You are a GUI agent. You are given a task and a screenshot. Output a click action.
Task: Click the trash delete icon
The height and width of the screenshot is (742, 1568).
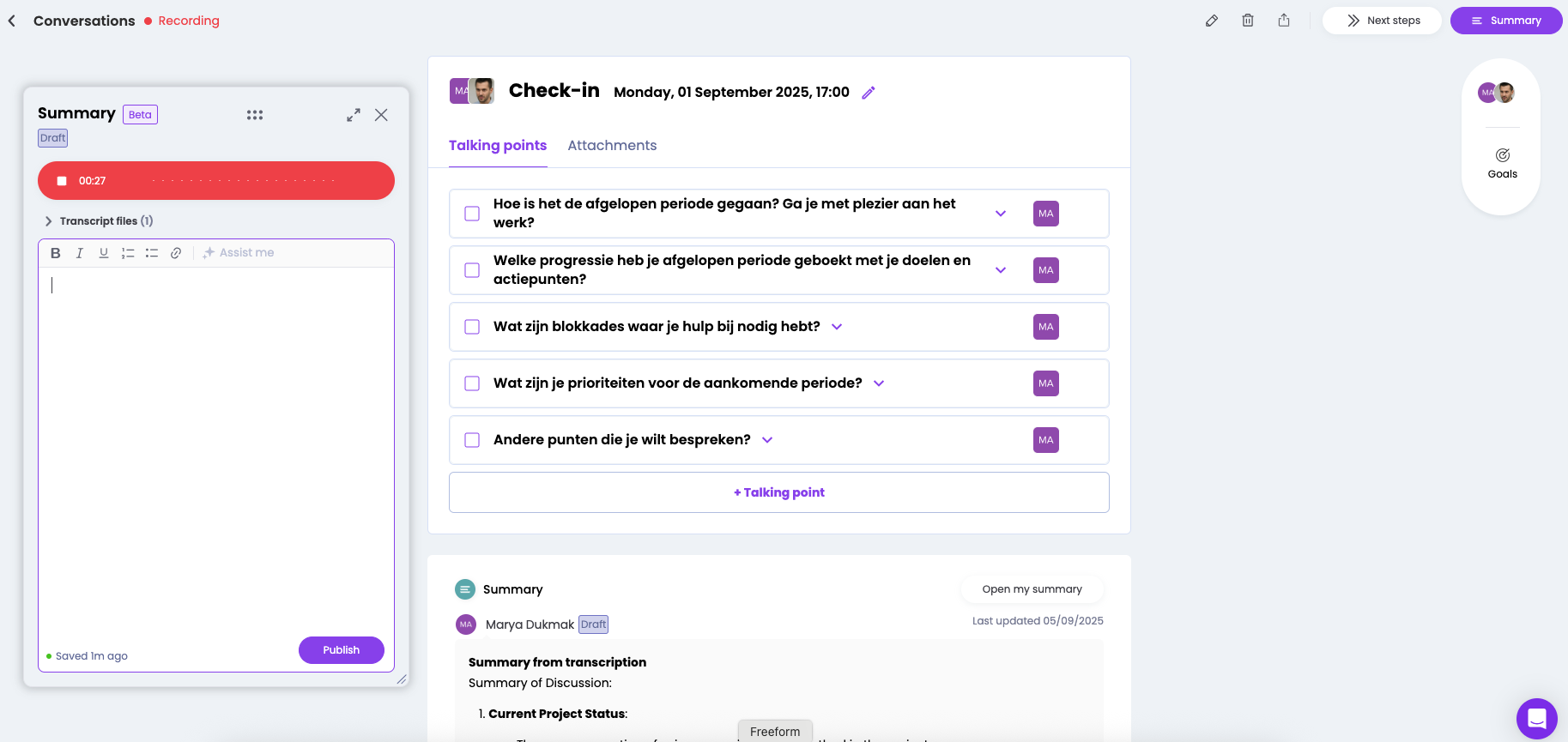(x=1248, y=21)
